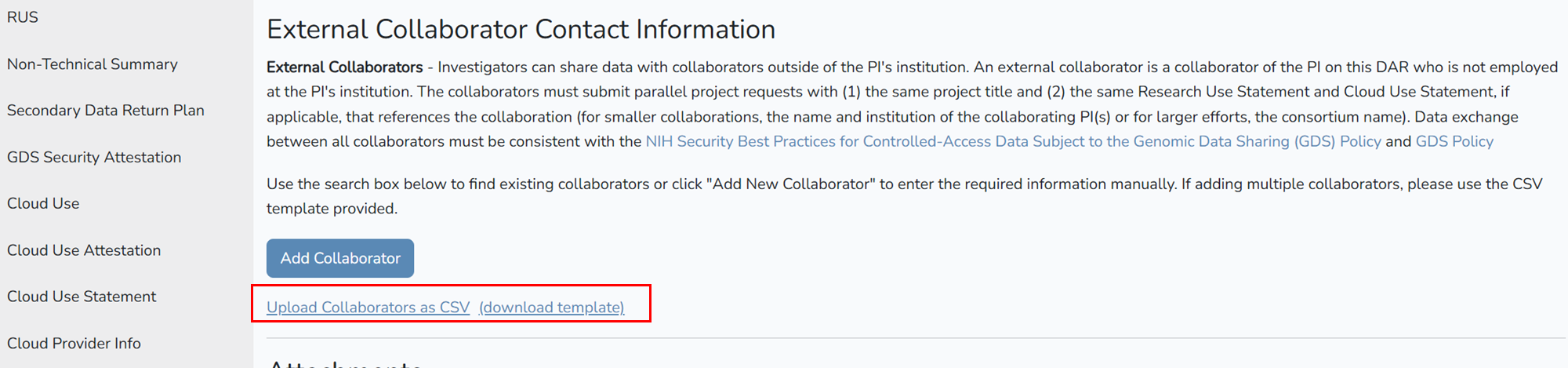Viewport: 1568px width, 368px height.
Task: Go to Cloud Provider Info
Action: click(x=74, y=343)
